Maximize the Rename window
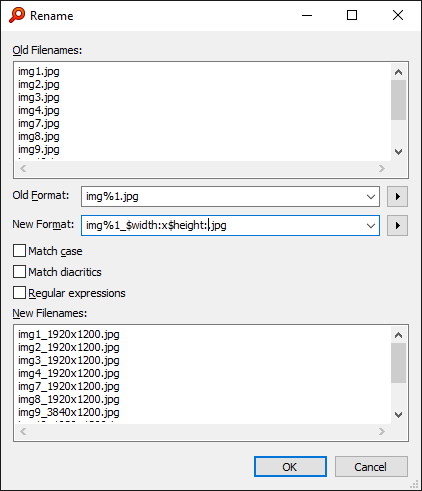 pos(352,15)
